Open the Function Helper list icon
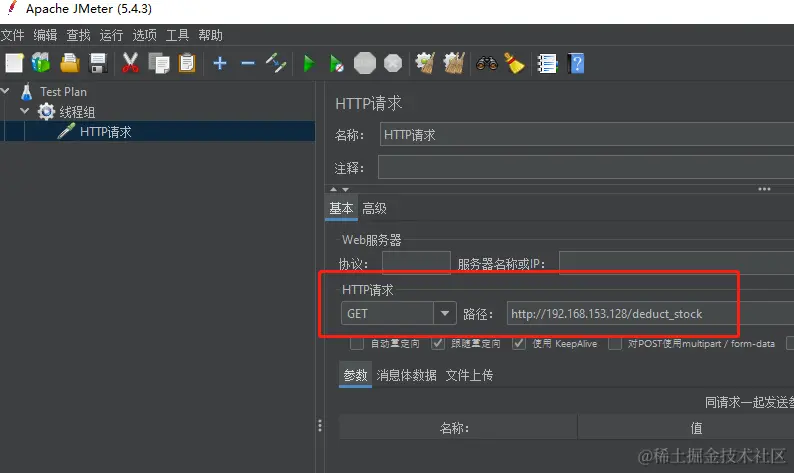This screenshot has height=473, width=794. [x=547, y=64]
